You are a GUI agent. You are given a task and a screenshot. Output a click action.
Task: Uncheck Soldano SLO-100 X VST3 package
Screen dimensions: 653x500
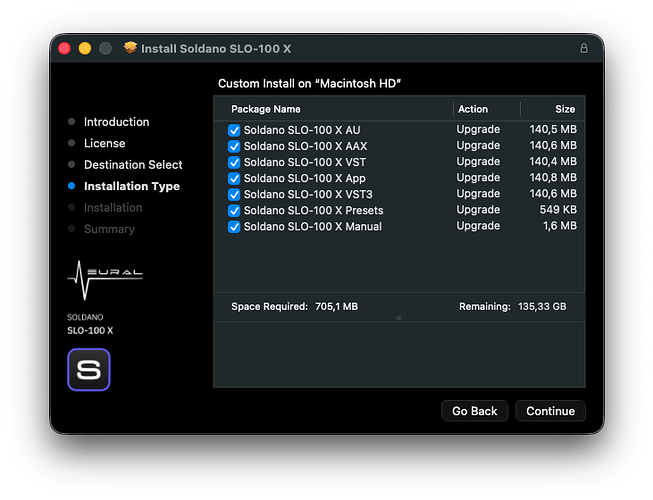[234, 194]
